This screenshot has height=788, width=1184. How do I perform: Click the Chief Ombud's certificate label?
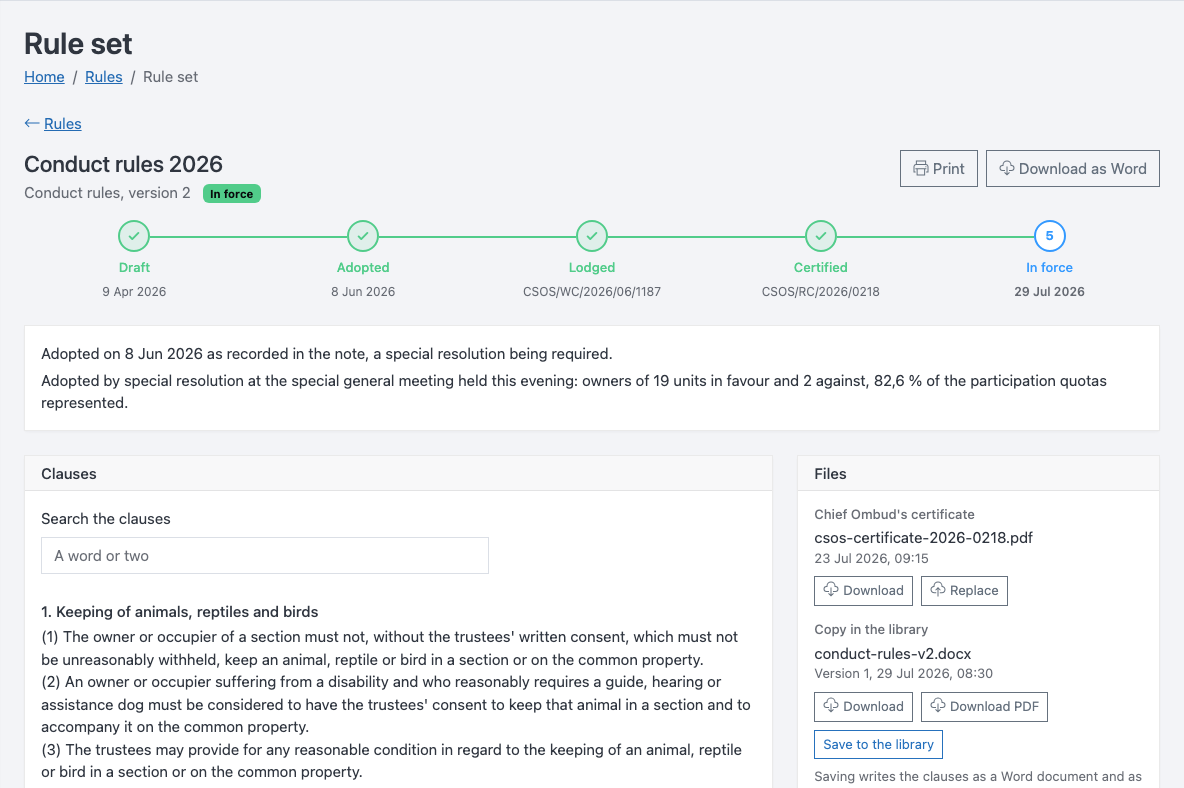pyautogui.click(x=895, y=515)
